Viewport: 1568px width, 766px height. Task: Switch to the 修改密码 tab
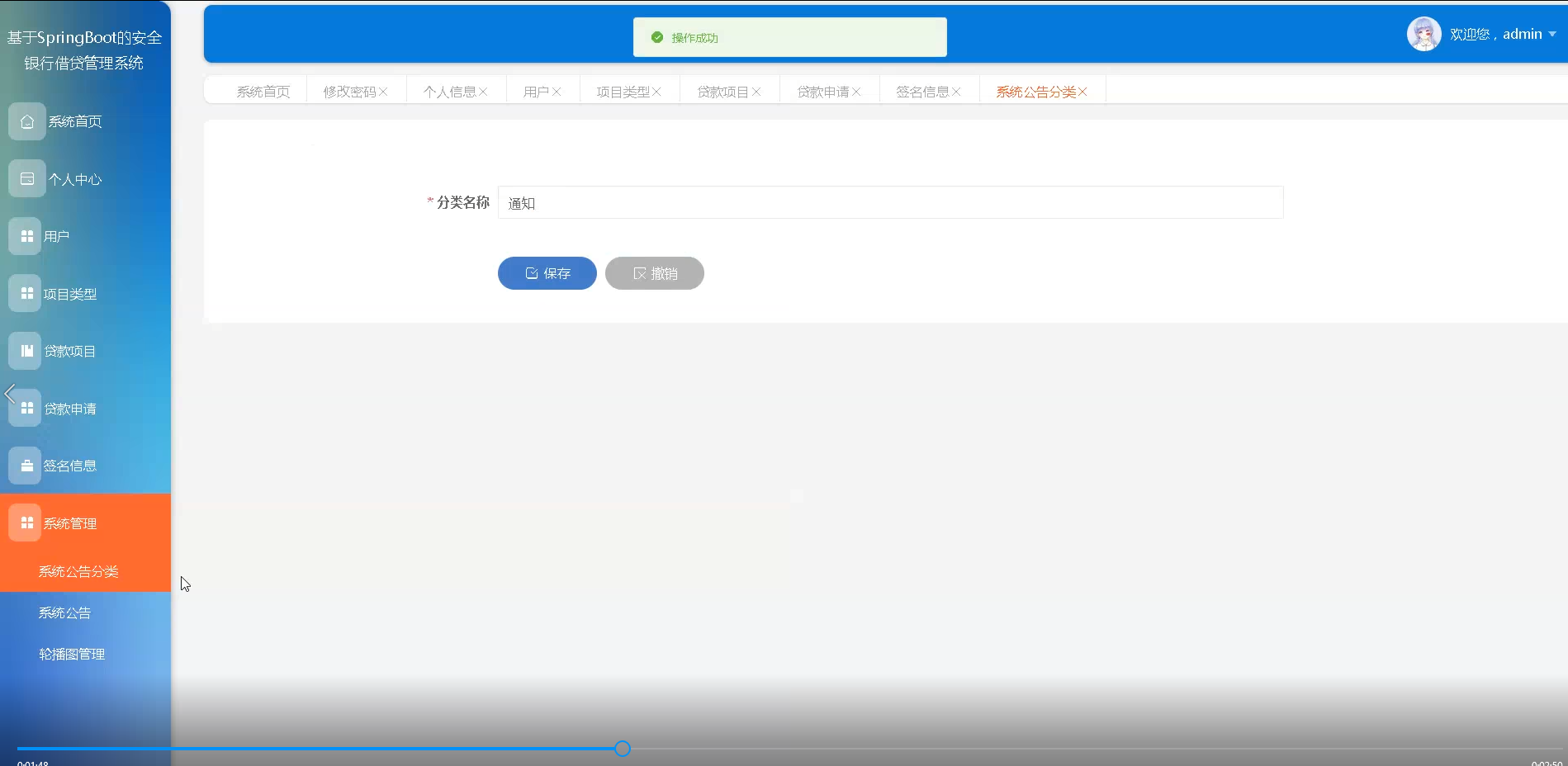point(350,91)
